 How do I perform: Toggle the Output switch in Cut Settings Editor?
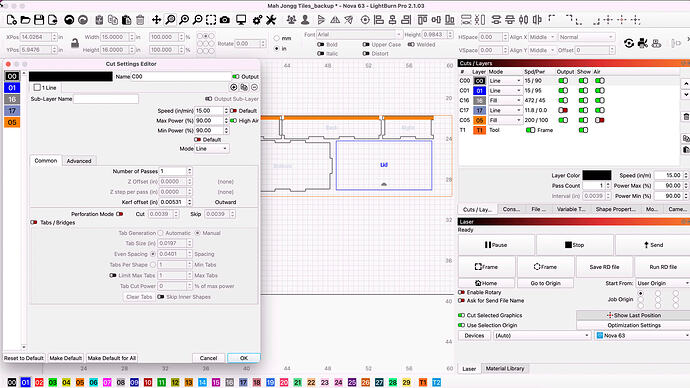pos(236,77)
